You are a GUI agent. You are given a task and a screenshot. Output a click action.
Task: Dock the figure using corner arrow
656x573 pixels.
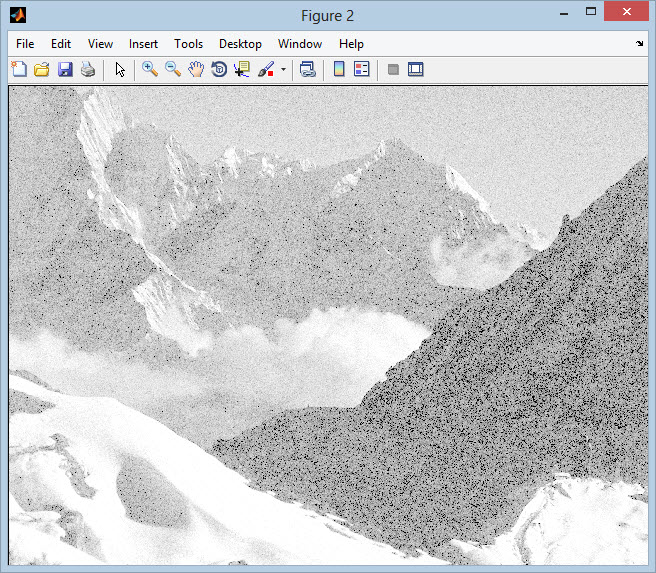[x=639, y=43]
